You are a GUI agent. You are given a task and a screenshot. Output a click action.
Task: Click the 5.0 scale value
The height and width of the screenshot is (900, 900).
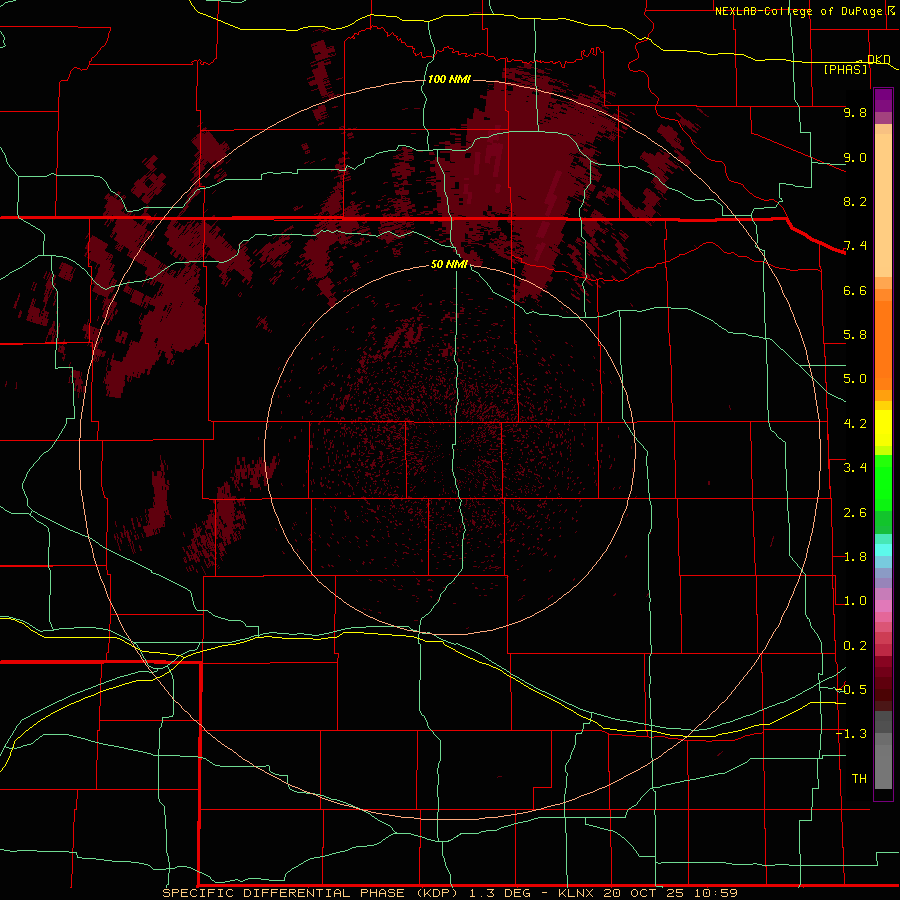[855, 379]
